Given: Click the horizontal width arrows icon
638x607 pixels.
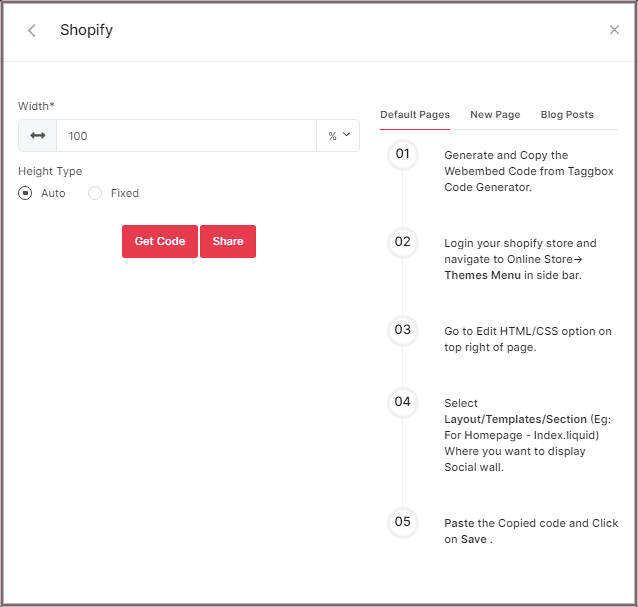Looking at the screenshot, I should pyautogui.click(x=38, y=136).
